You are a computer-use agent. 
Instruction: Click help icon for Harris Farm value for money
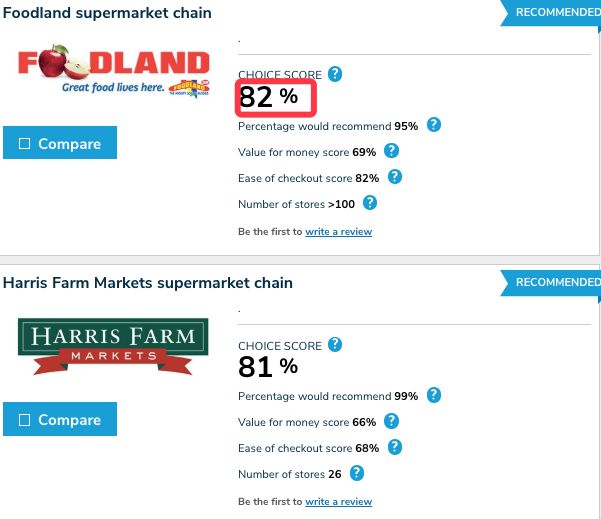tap(391, 421)
